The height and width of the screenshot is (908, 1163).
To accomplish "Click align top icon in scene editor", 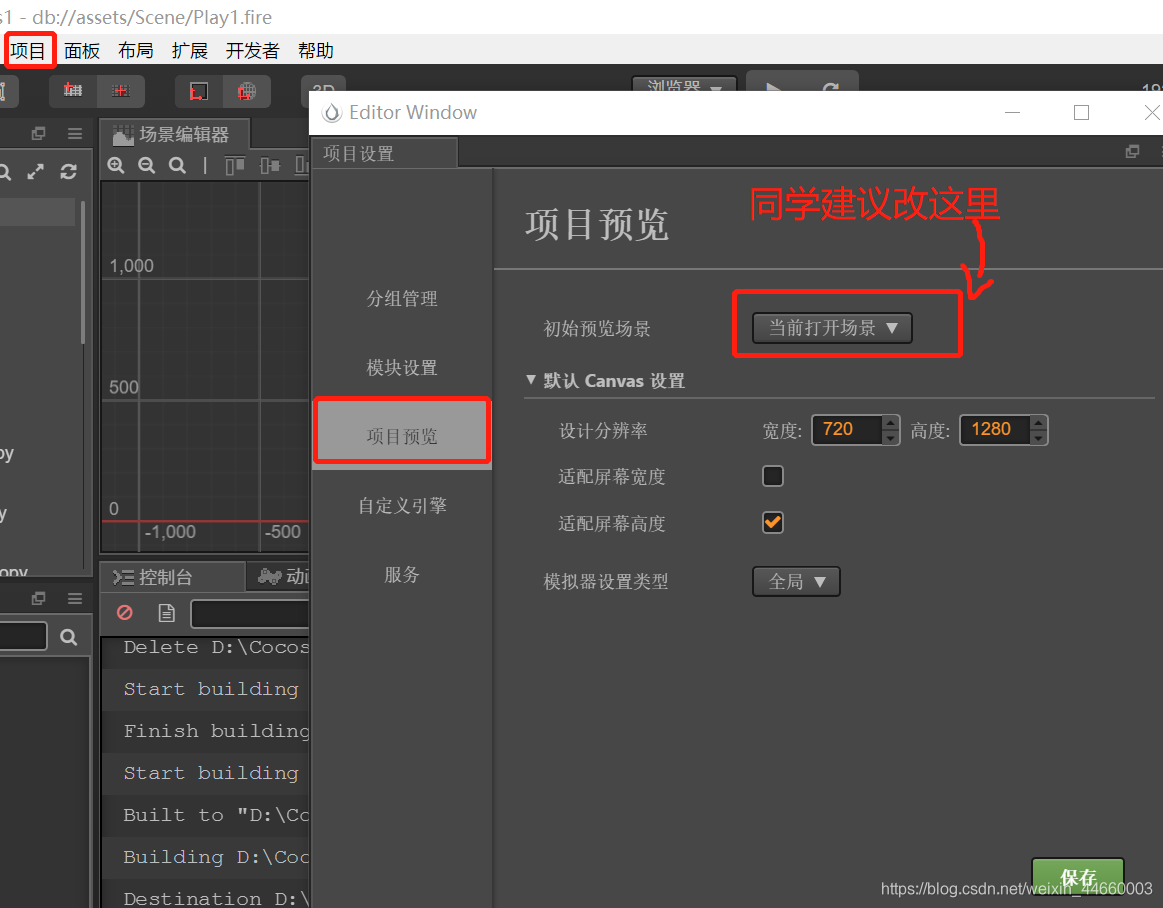I will click(x=235, y=165).
